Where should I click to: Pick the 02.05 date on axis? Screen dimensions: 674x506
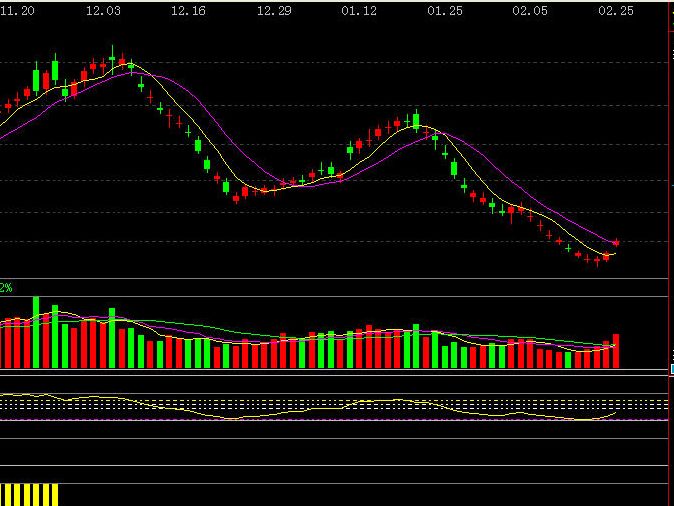(530, 10)
